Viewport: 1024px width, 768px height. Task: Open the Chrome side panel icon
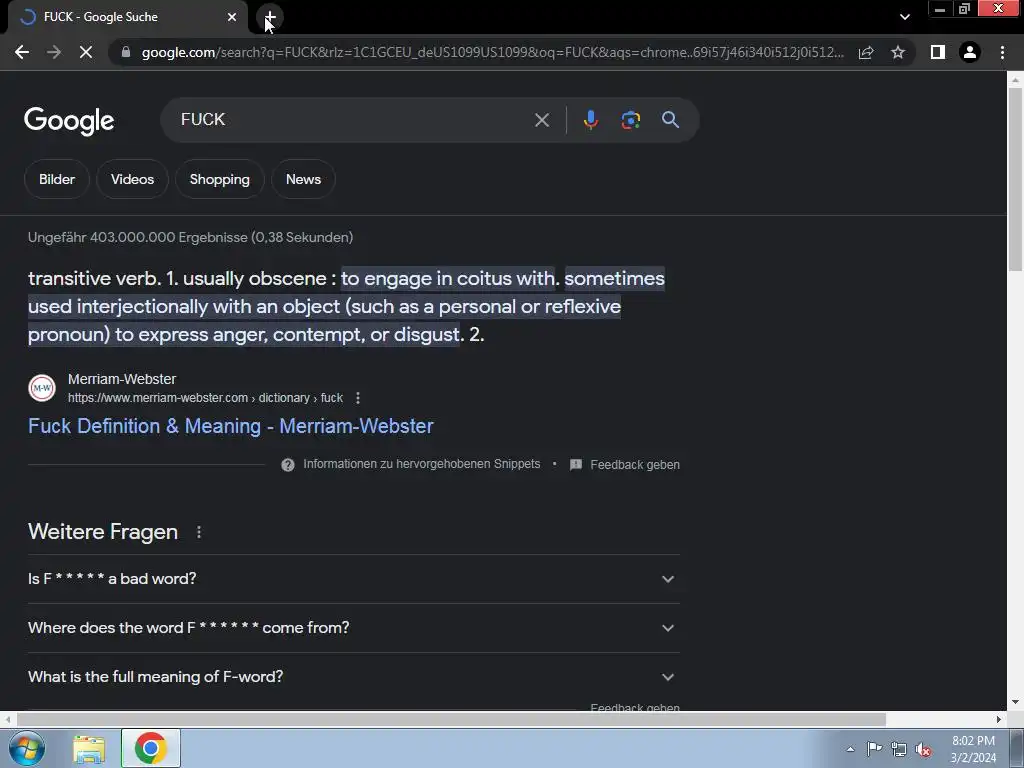(x=938, y=52)
